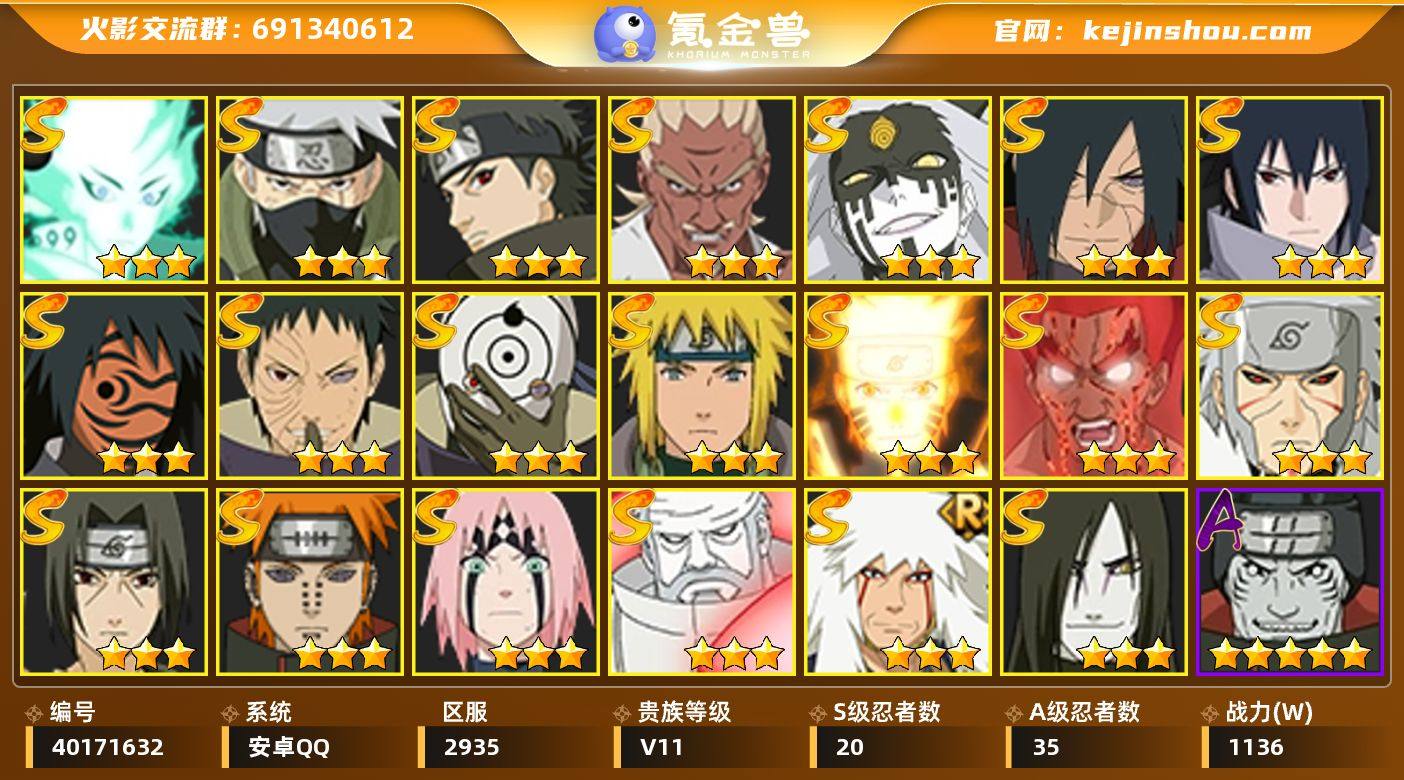Screen dimensions: 1404x780
Task: Select the pink-haired Sakura card
Action: click(x=506, y=581)
